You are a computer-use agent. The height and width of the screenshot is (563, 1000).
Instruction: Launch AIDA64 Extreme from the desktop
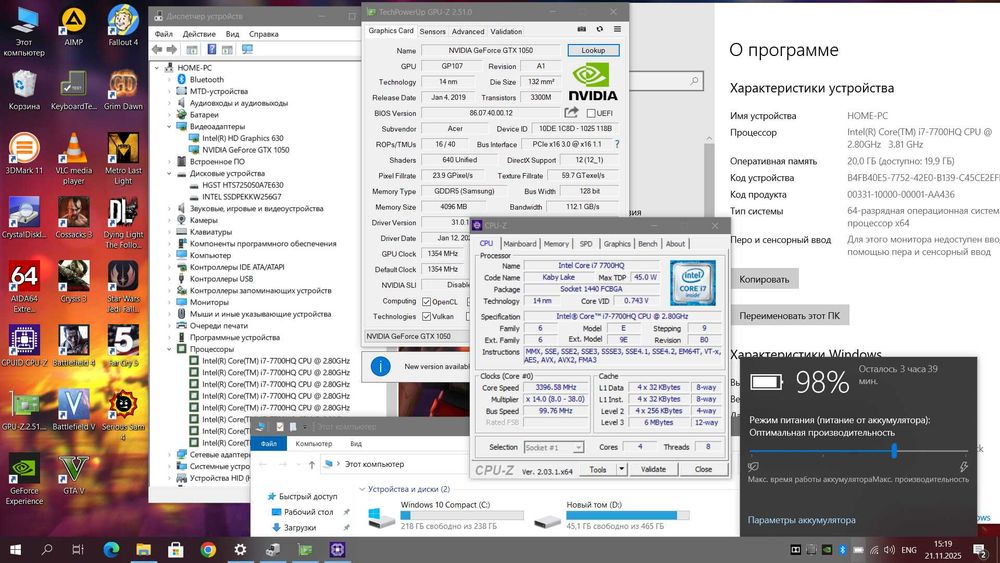[24, 287]
